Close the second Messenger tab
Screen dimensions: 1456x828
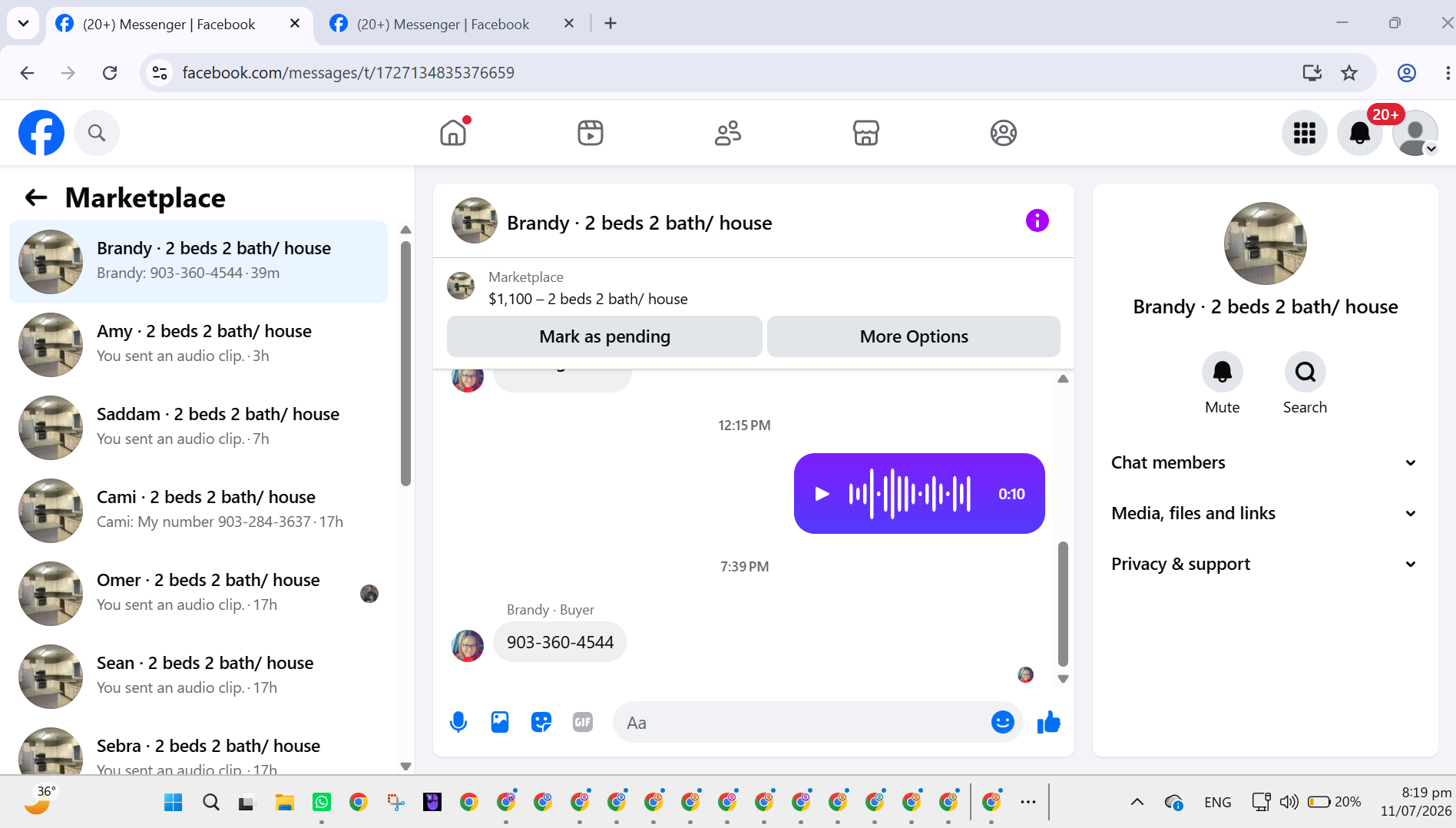(x=569, y=24)
